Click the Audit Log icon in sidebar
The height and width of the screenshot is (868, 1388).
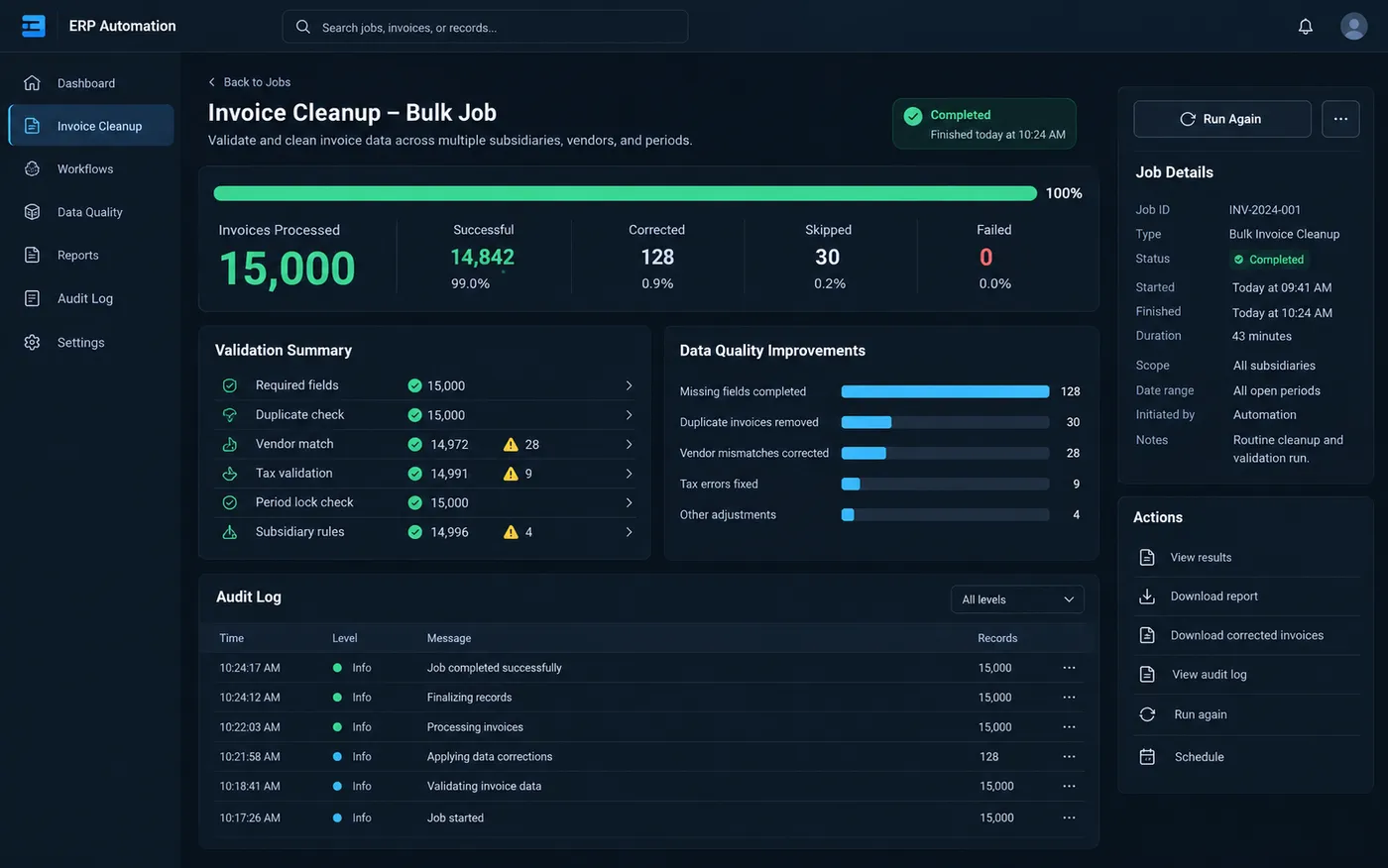click(x=32, y=298)
